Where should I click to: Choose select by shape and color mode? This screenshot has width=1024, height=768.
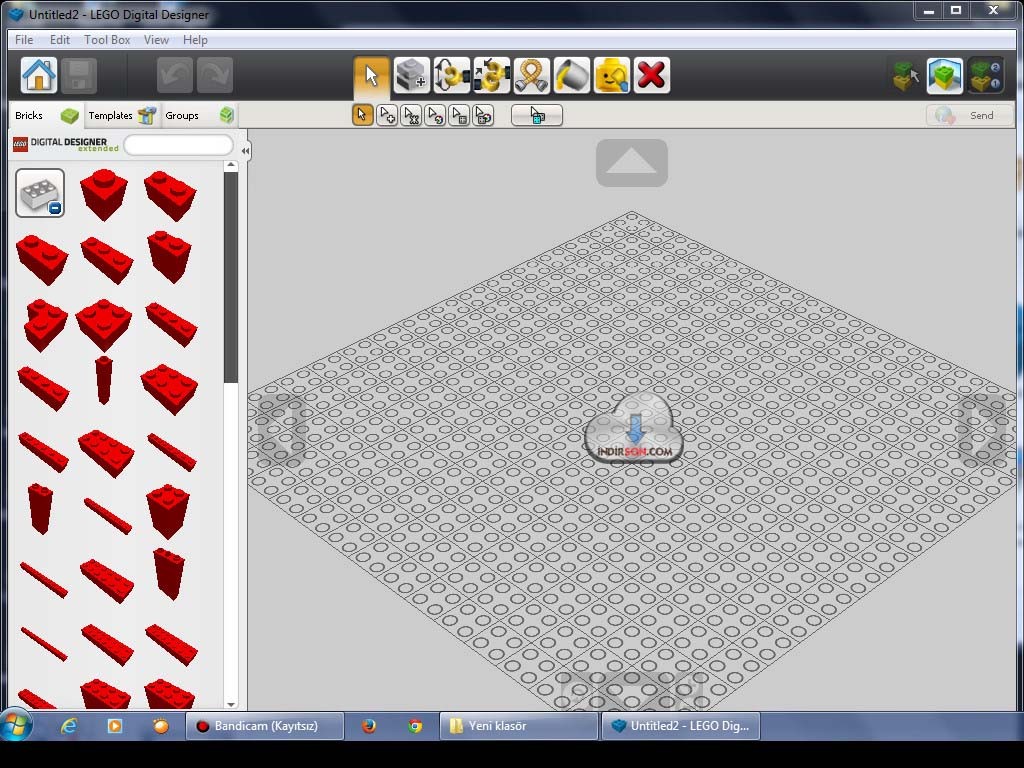(483, 116)
